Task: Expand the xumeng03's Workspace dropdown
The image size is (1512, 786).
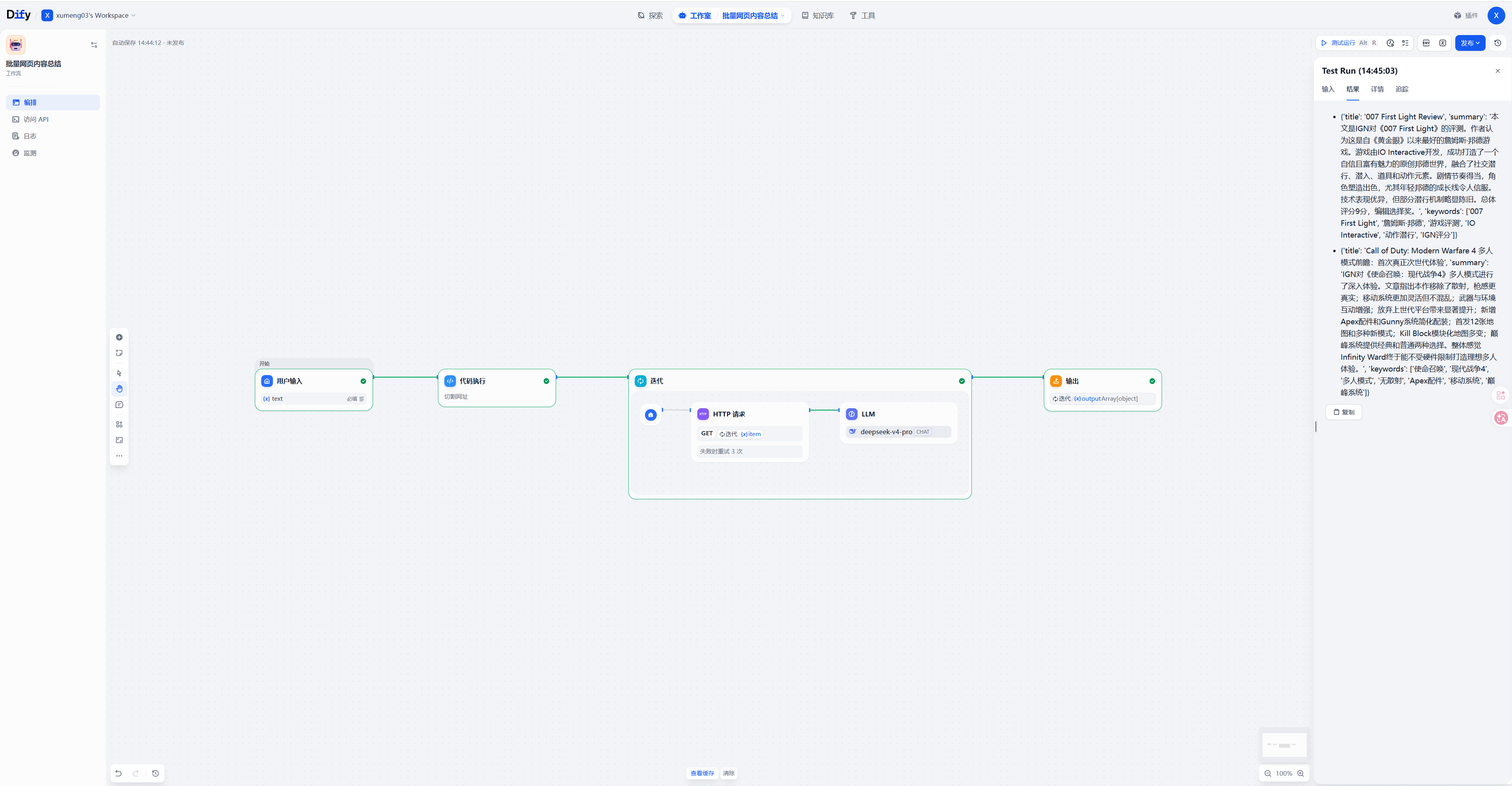Action: pos(89,15)
